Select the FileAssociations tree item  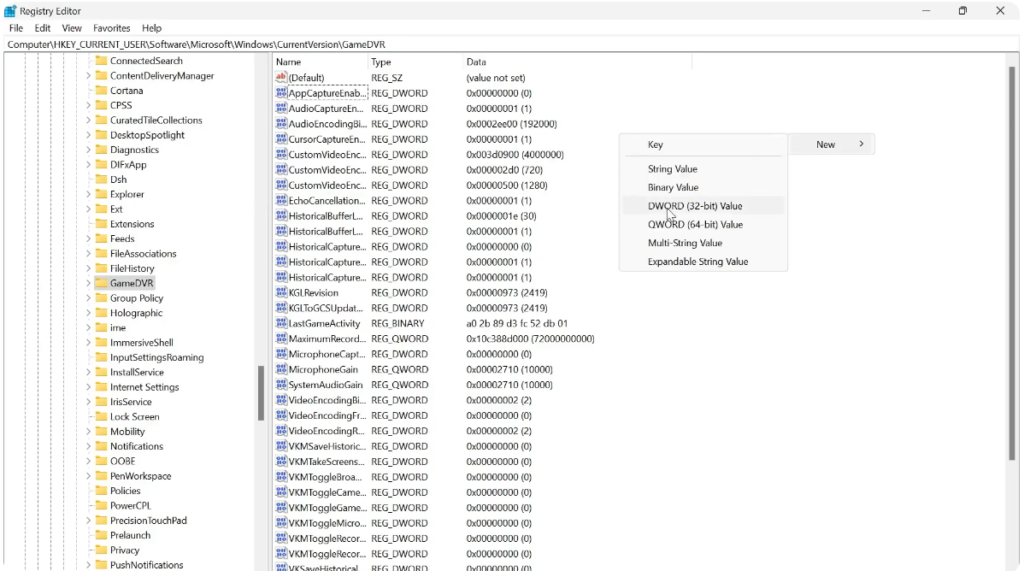(x=143, y=253)
